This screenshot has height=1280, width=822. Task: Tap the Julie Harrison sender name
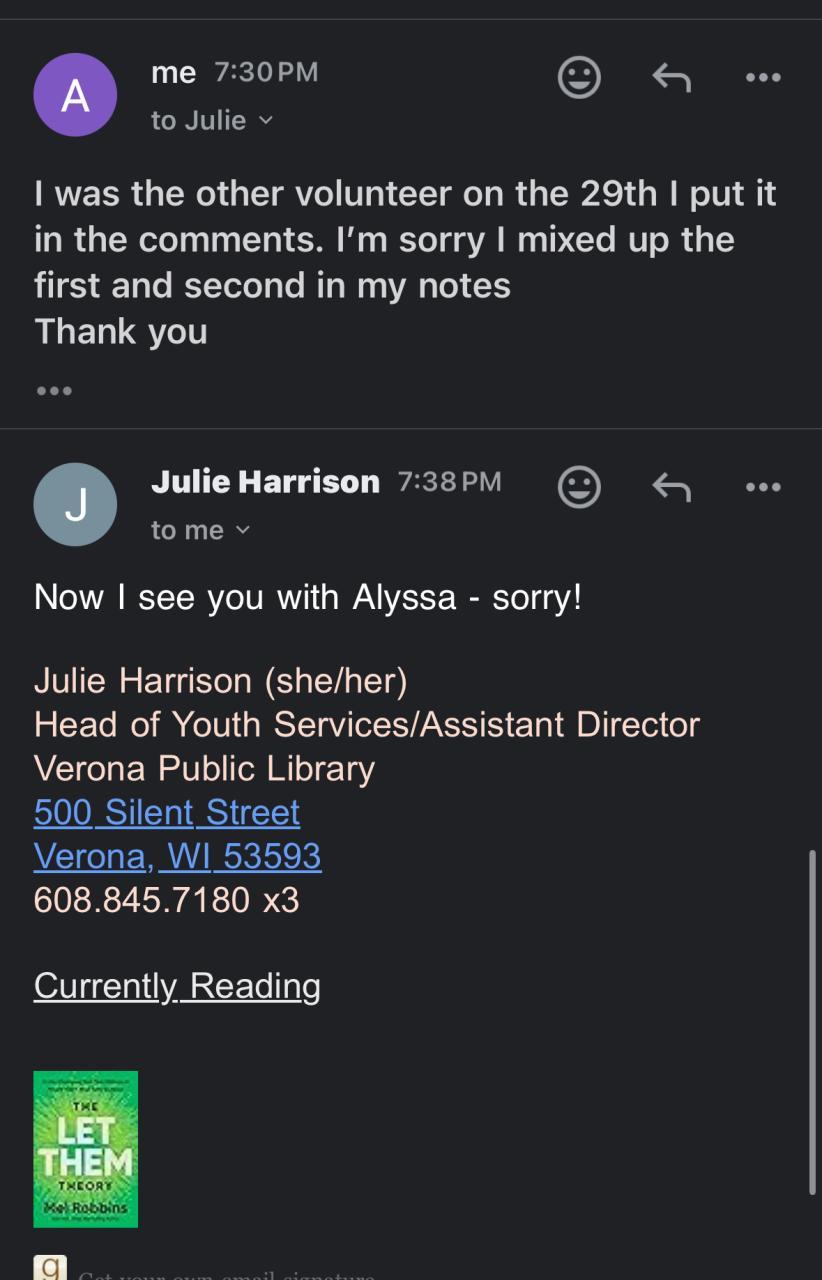click(265, 482)
